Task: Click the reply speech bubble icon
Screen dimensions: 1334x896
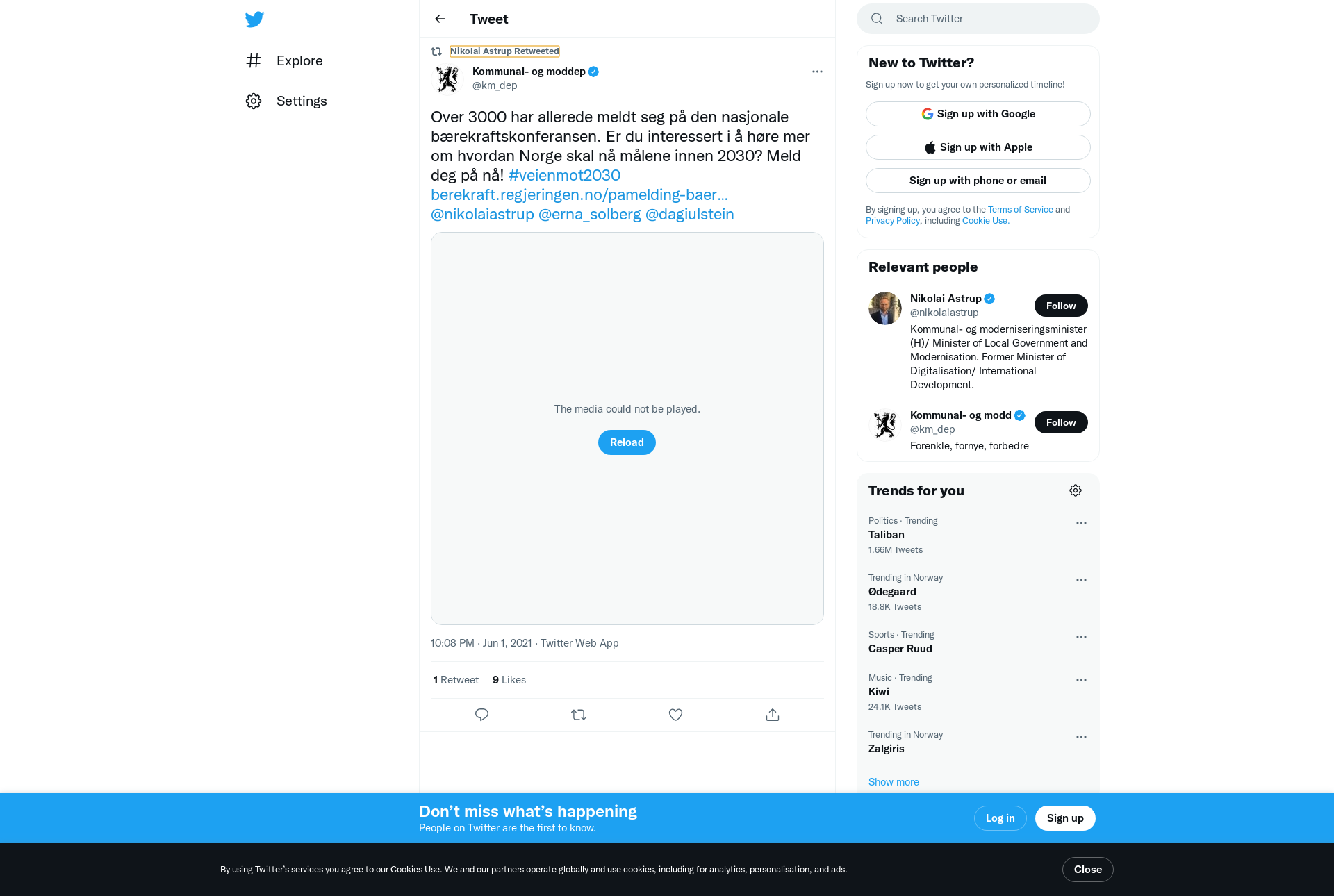Action: (x=481, y=715)
